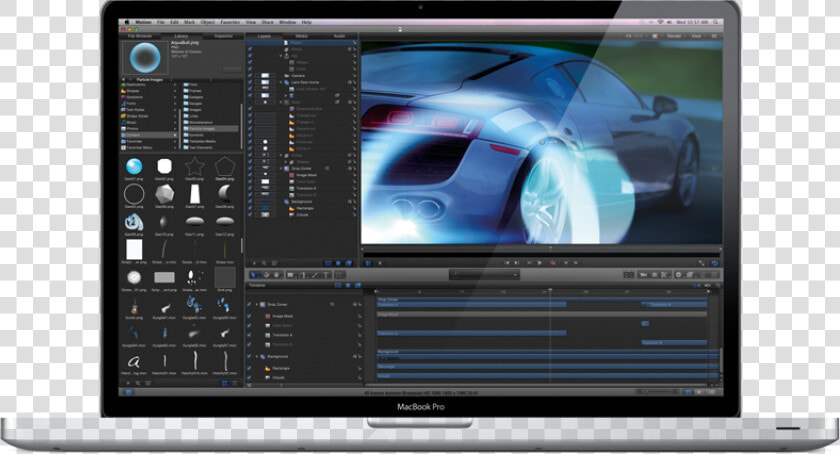Go to start of project
Viewport: 840px width, 454px height.
pos(507,263)
